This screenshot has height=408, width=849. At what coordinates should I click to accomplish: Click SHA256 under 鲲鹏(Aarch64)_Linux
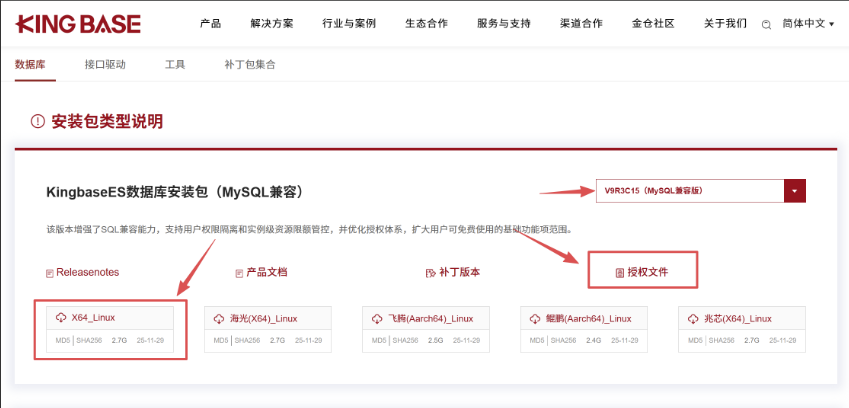(x=564, y=341)
